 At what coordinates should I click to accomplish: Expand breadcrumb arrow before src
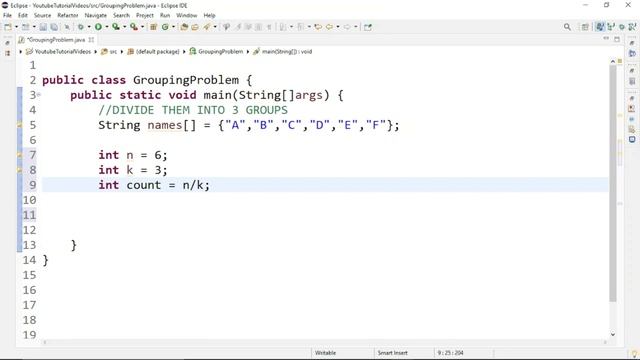[96, 52]
